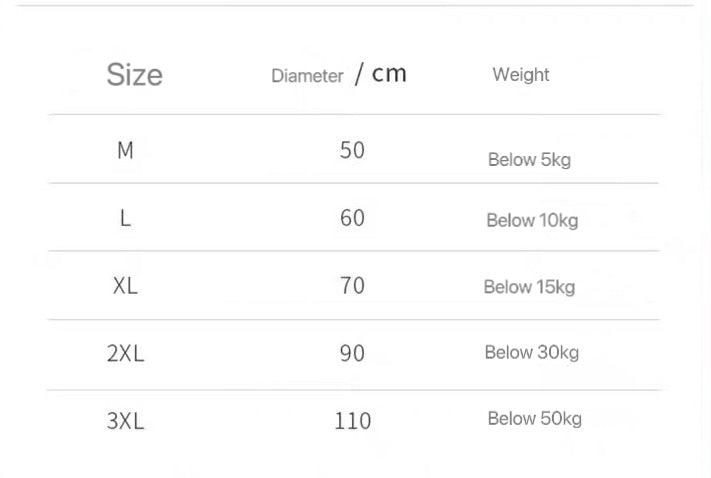Select the 3XL size cell

point(125,421)
